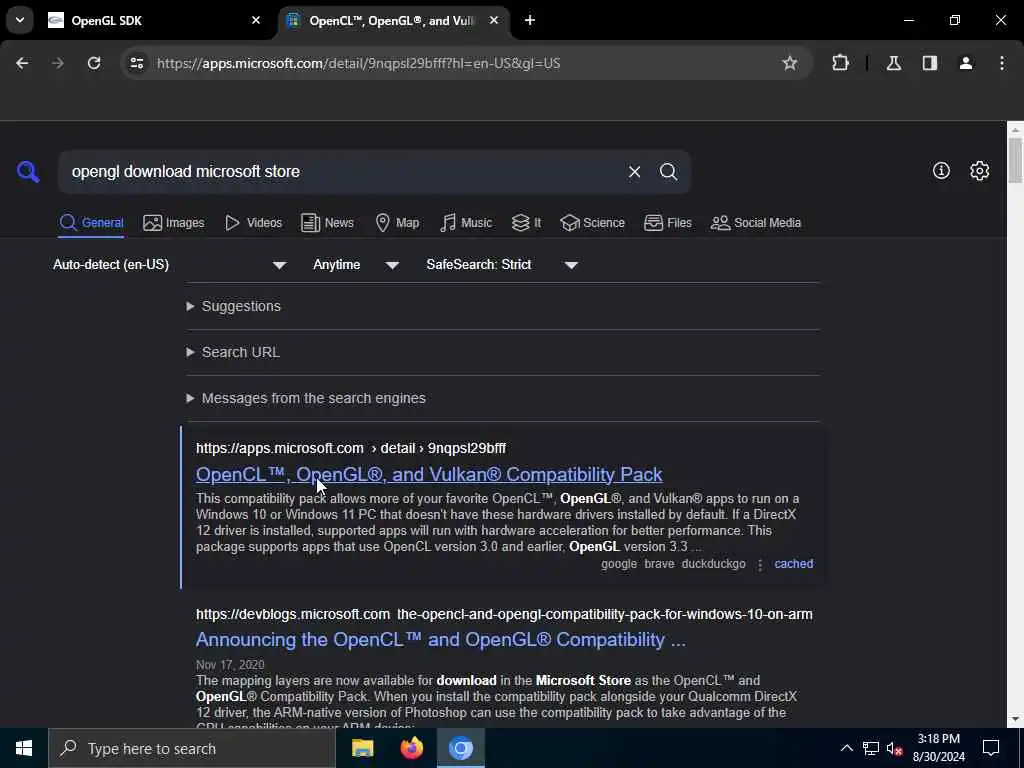Image resolution: width=1024 pixels, height=768 pixels.
Task: Clear the search query with X
Action: (634, 172)
